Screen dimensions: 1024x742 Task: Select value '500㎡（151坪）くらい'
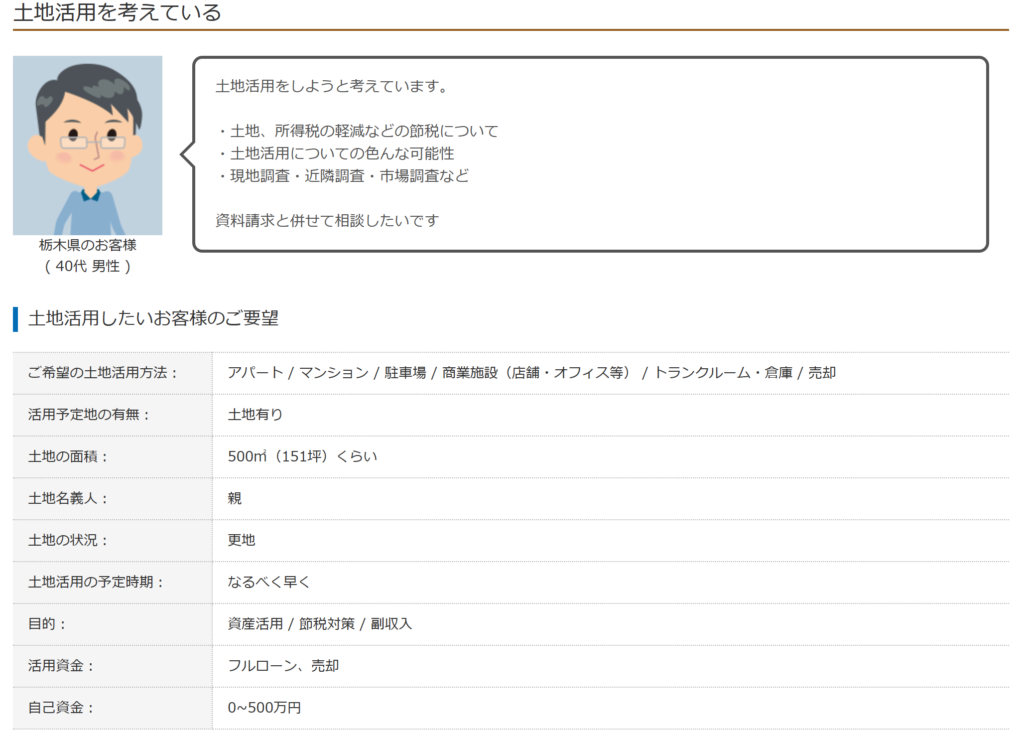[x=302, y=457]
